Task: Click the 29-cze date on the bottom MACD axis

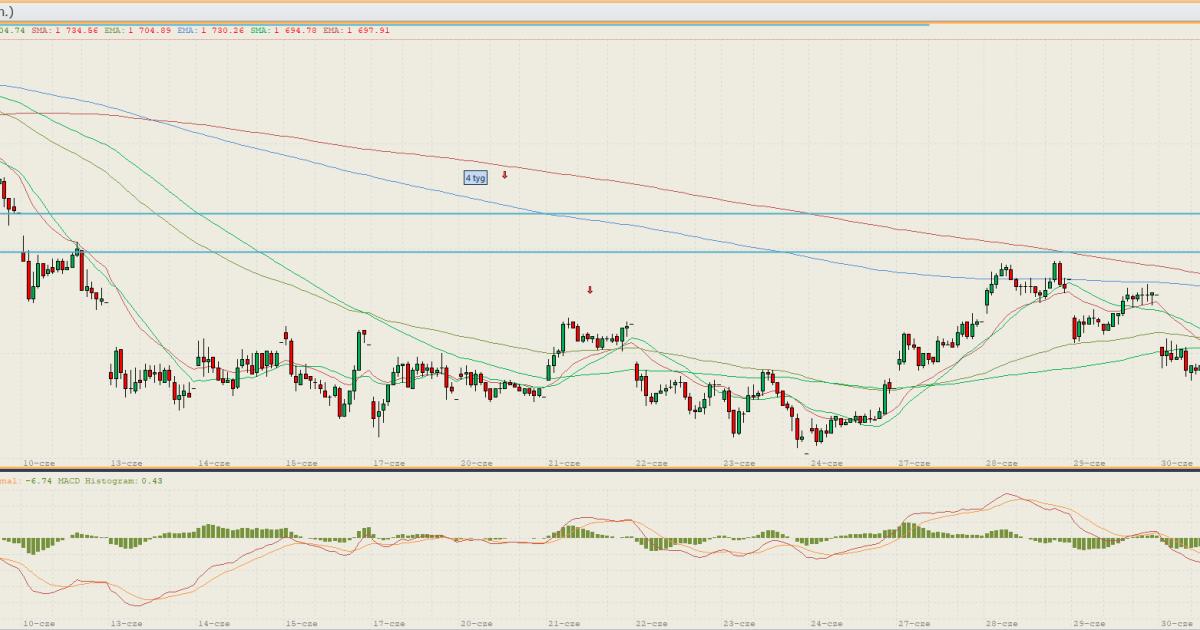Action: point(1089,623)
